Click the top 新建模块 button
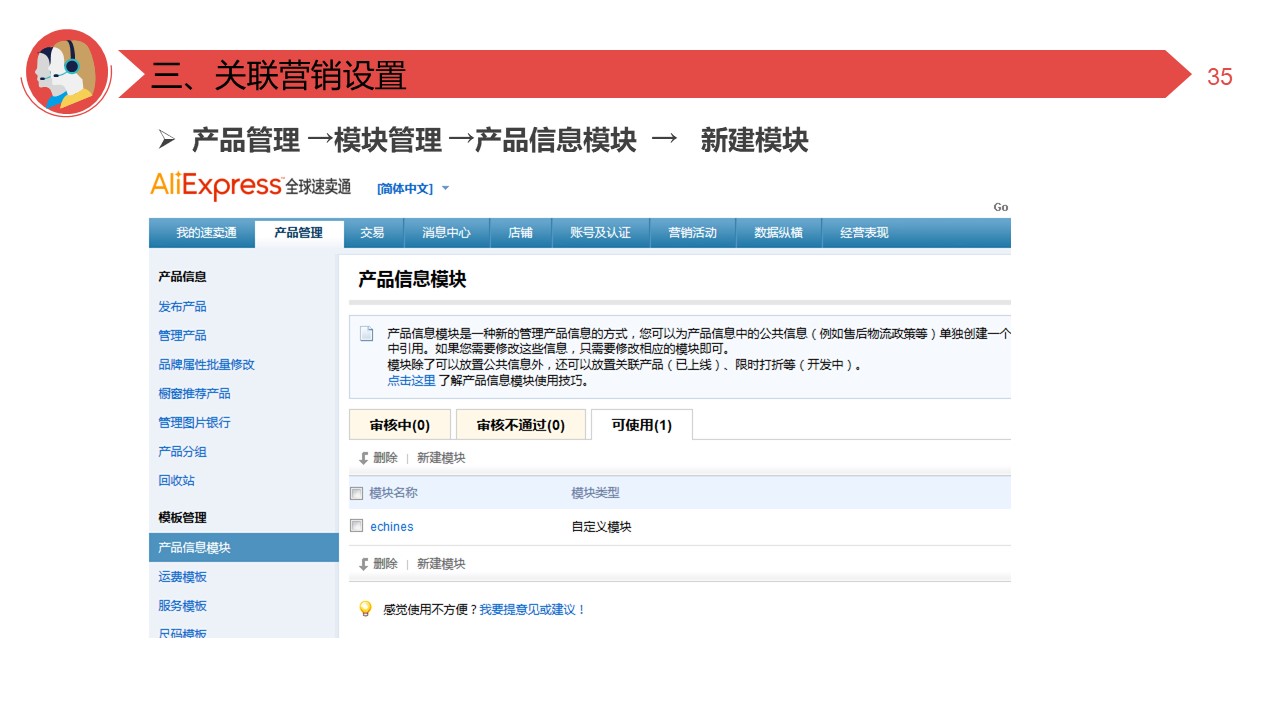 click(x=441, y=458)
